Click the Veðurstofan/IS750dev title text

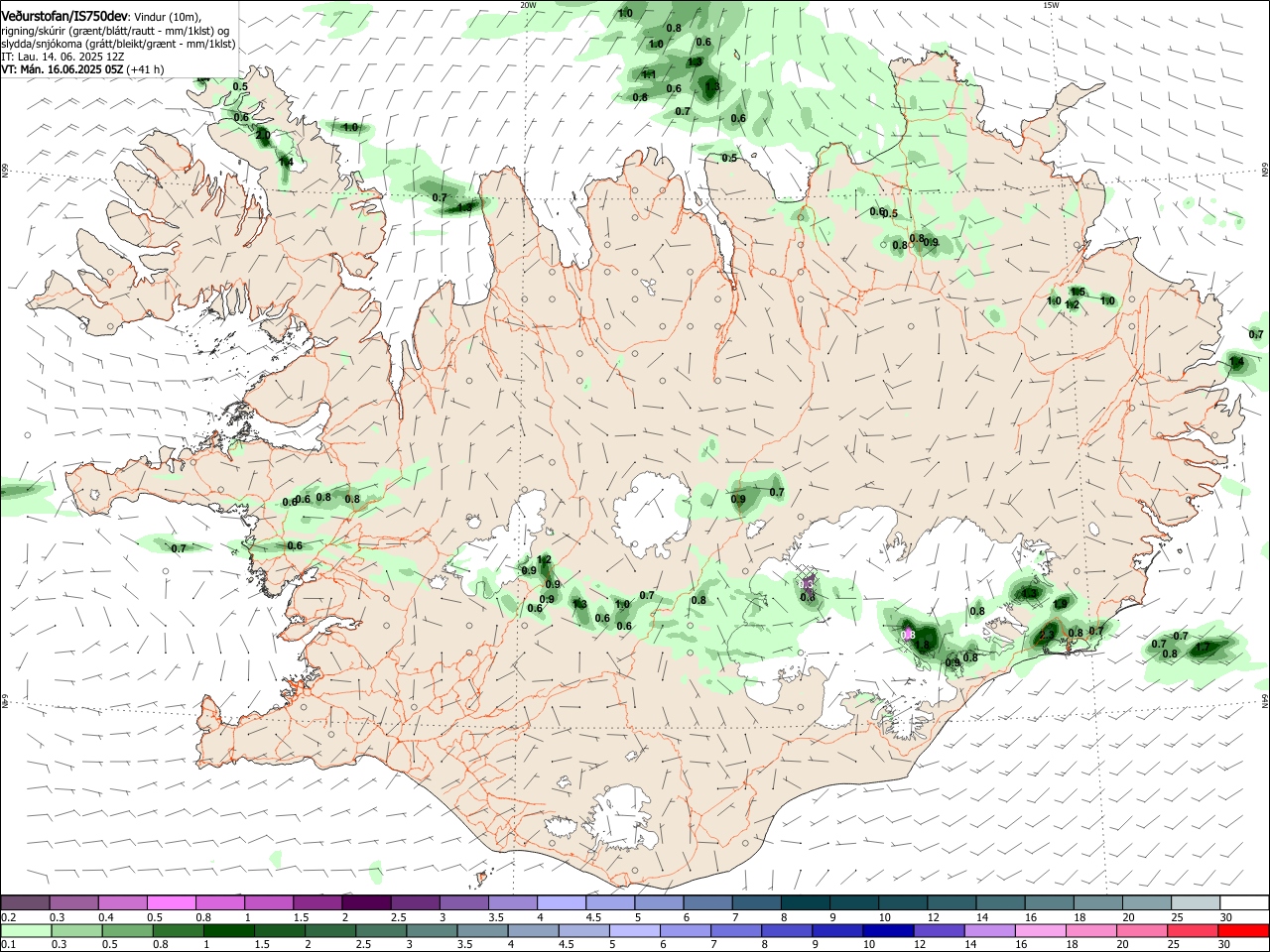pyautogui.click(x=63, y=17)
